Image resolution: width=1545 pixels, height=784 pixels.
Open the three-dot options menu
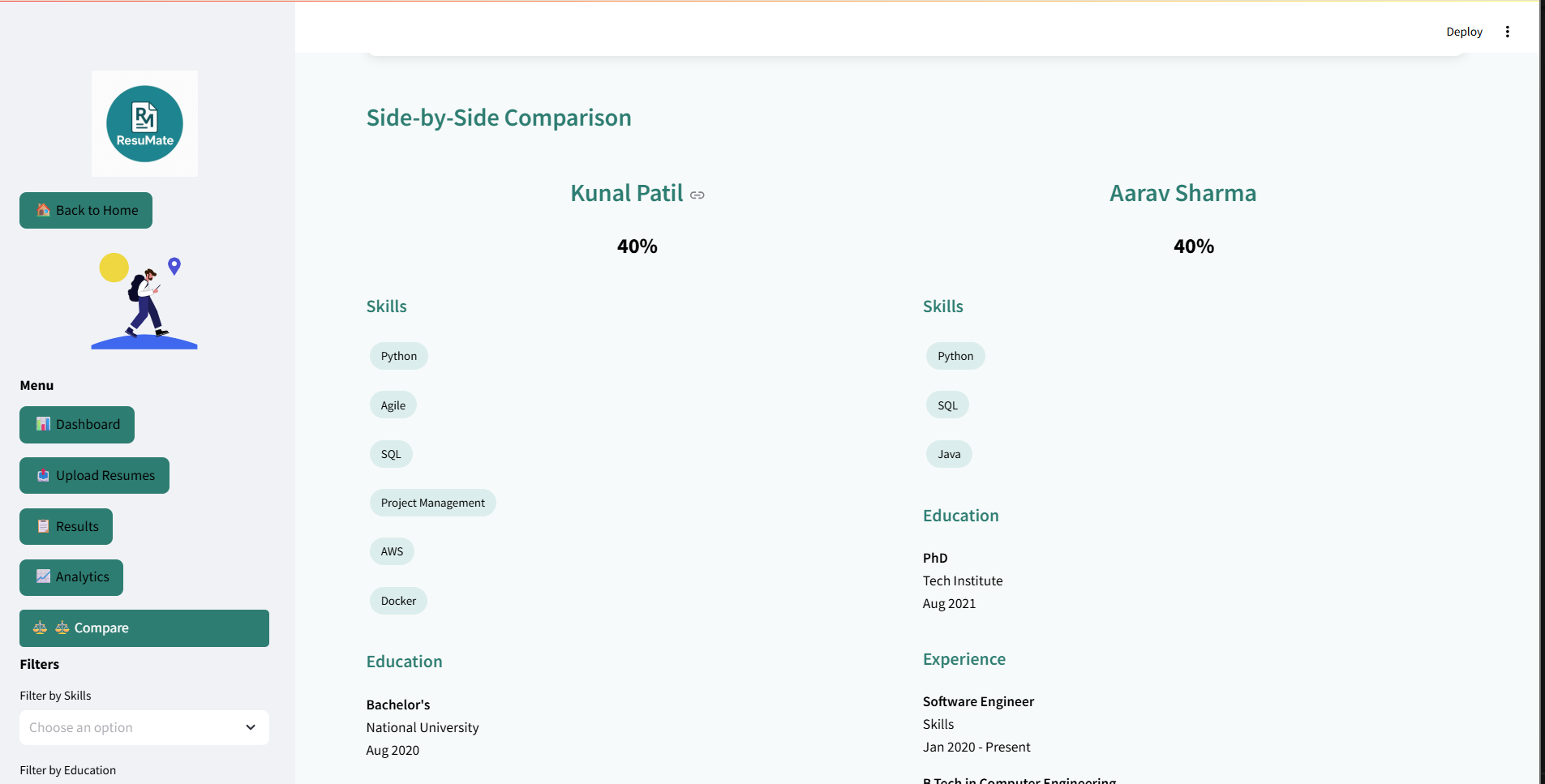1507,32
